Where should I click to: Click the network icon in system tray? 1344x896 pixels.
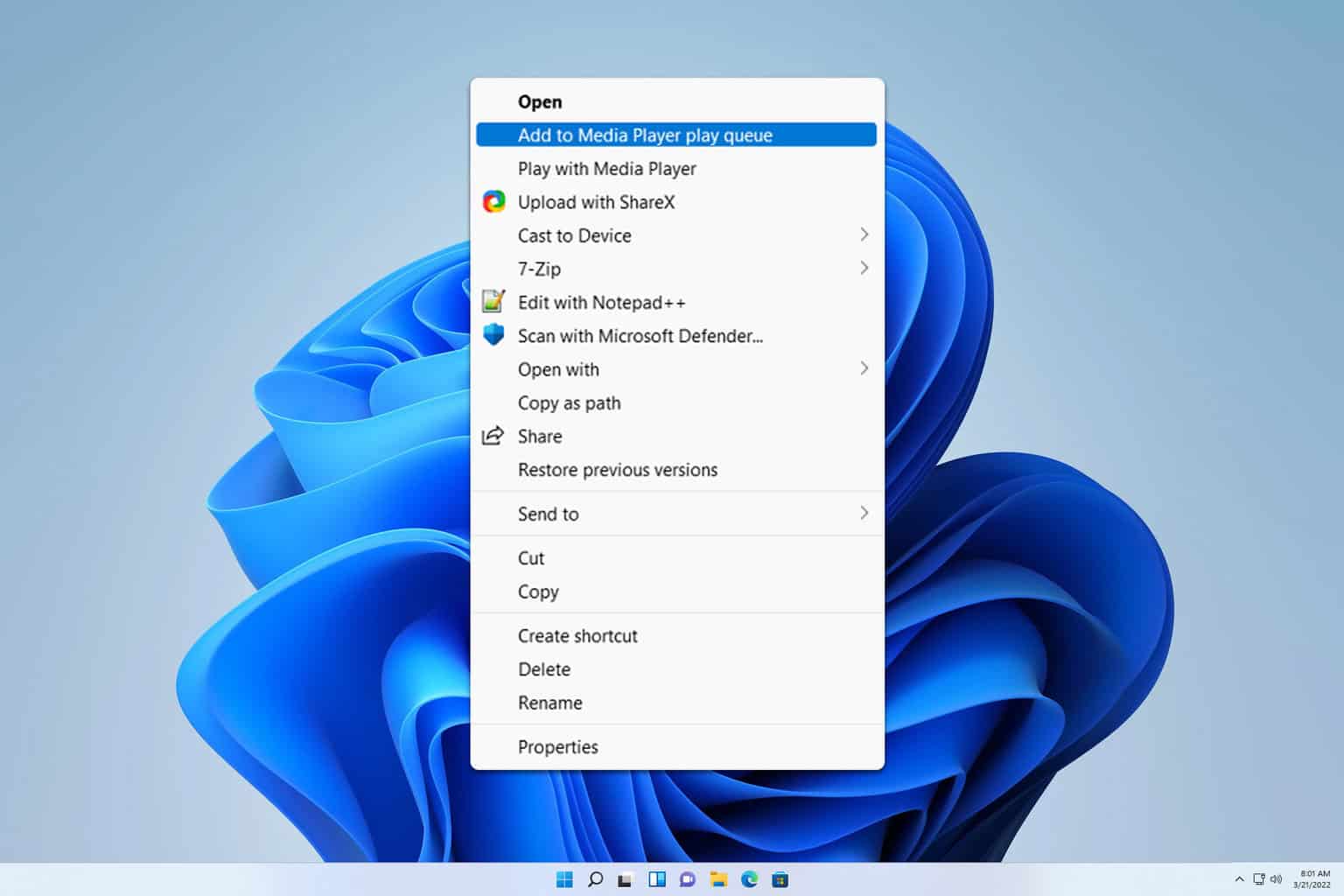pos(1258,879)
